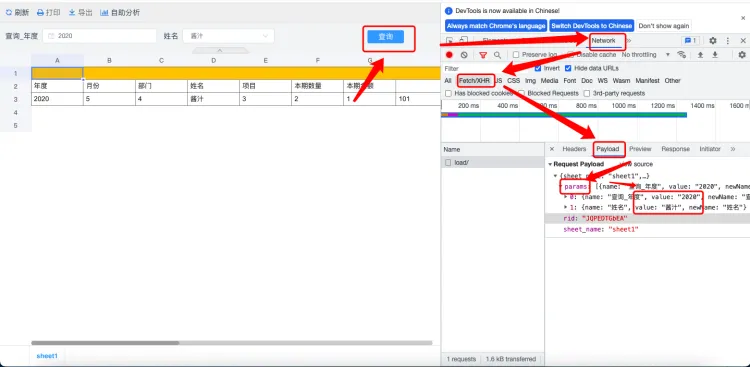The image size is (750, 367).
Task: Filter requests by Img type
Action: 530,81
